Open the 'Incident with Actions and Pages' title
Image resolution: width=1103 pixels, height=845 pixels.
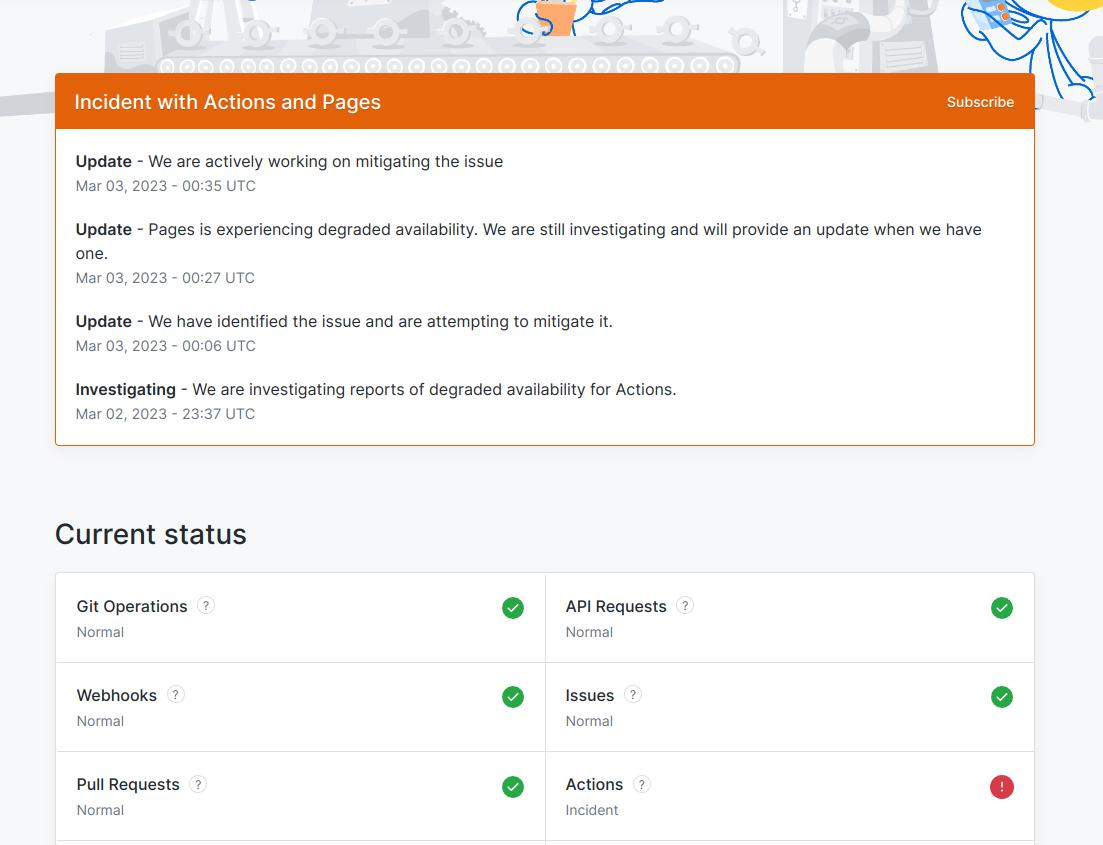(x=227, y=102)
